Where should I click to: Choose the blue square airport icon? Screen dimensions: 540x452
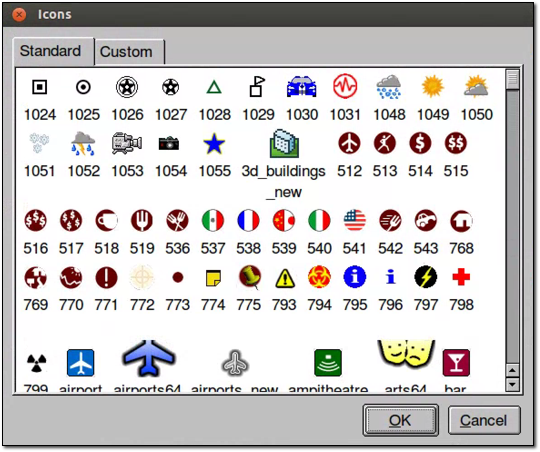point(81,363)
